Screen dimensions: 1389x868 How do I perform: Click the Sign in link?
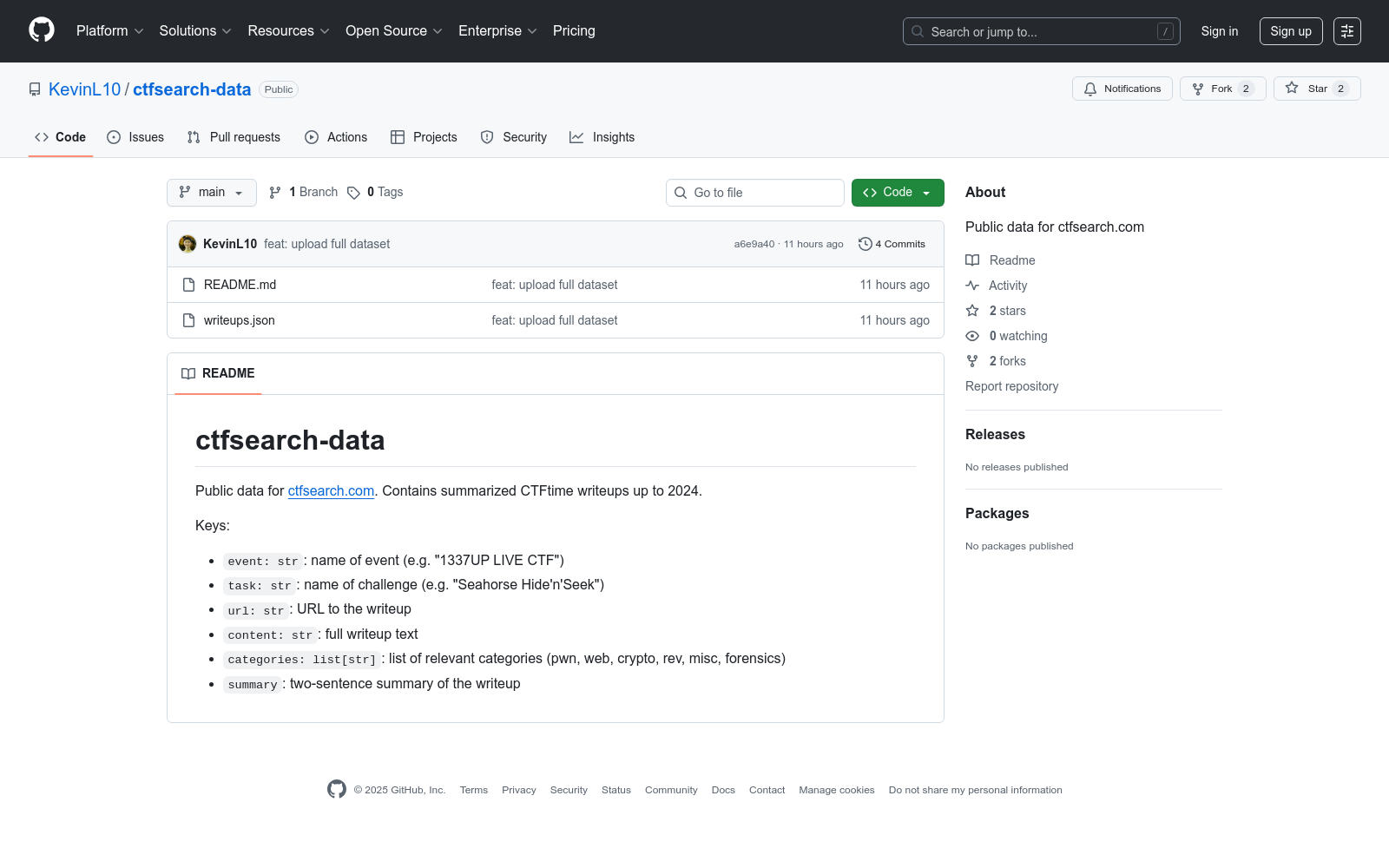point(1220,31)
